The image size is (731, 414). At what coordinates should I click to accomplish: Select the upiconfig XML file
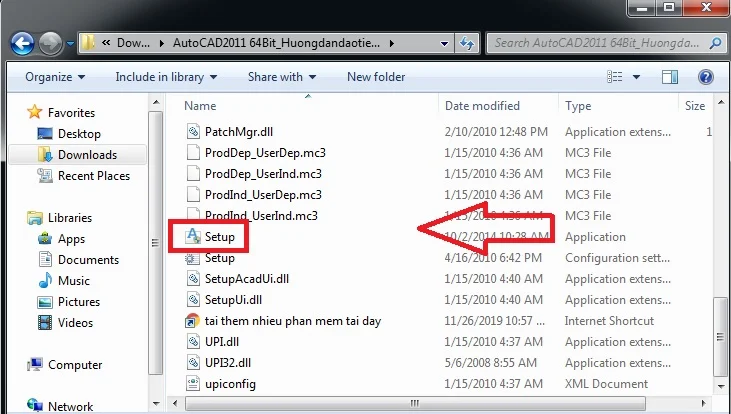[230, 384]
